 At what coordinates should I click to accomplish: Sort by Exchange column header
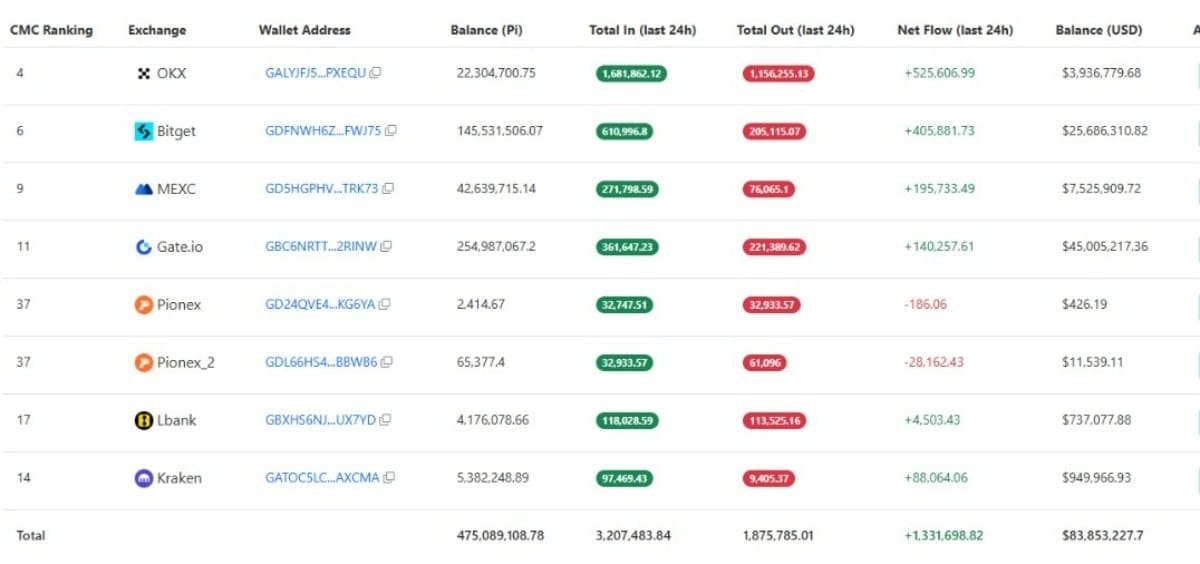[x=157, y=30]
